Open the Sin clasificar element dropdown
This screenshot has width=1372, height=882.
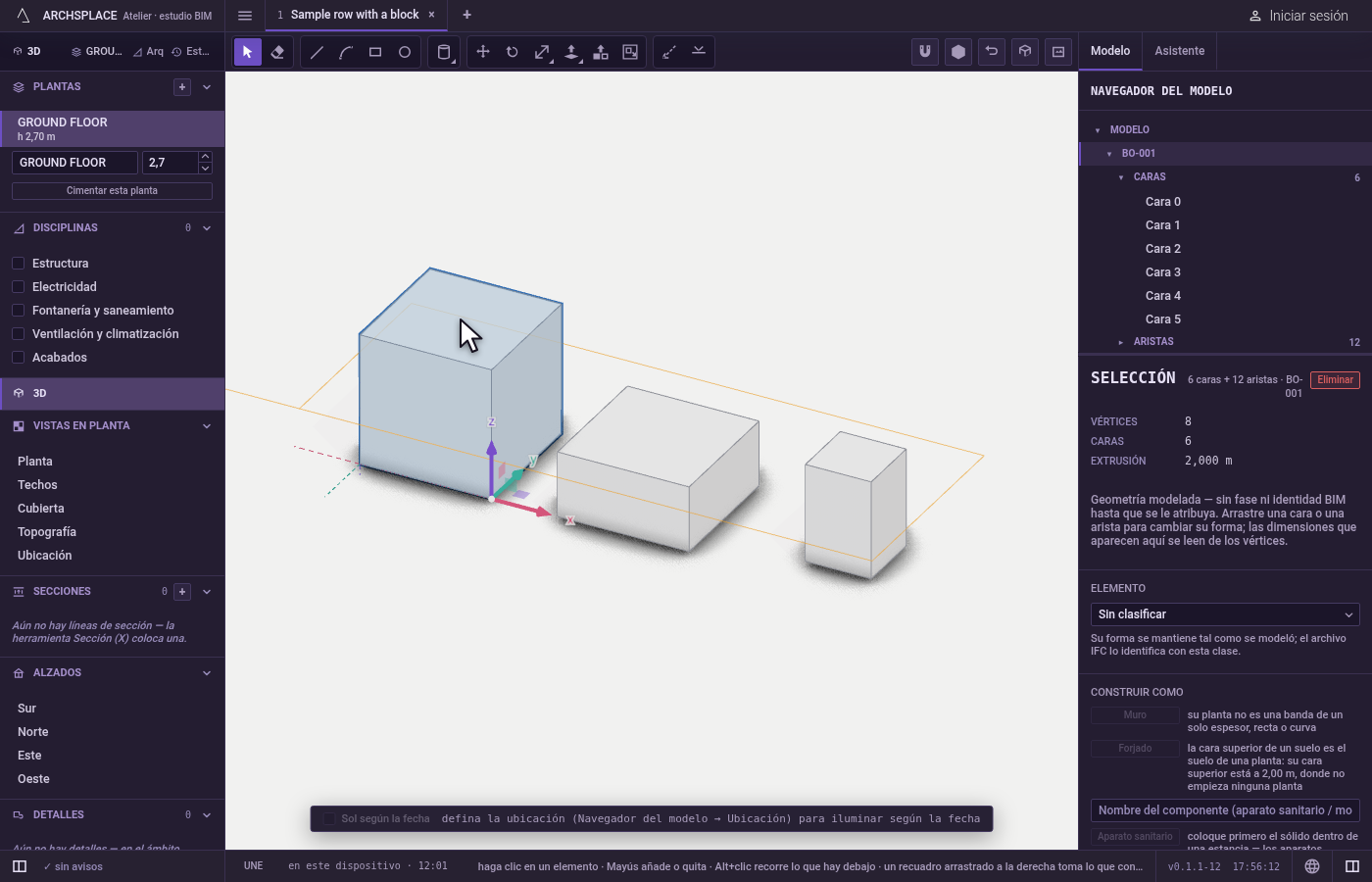(x=1225, y=614)
